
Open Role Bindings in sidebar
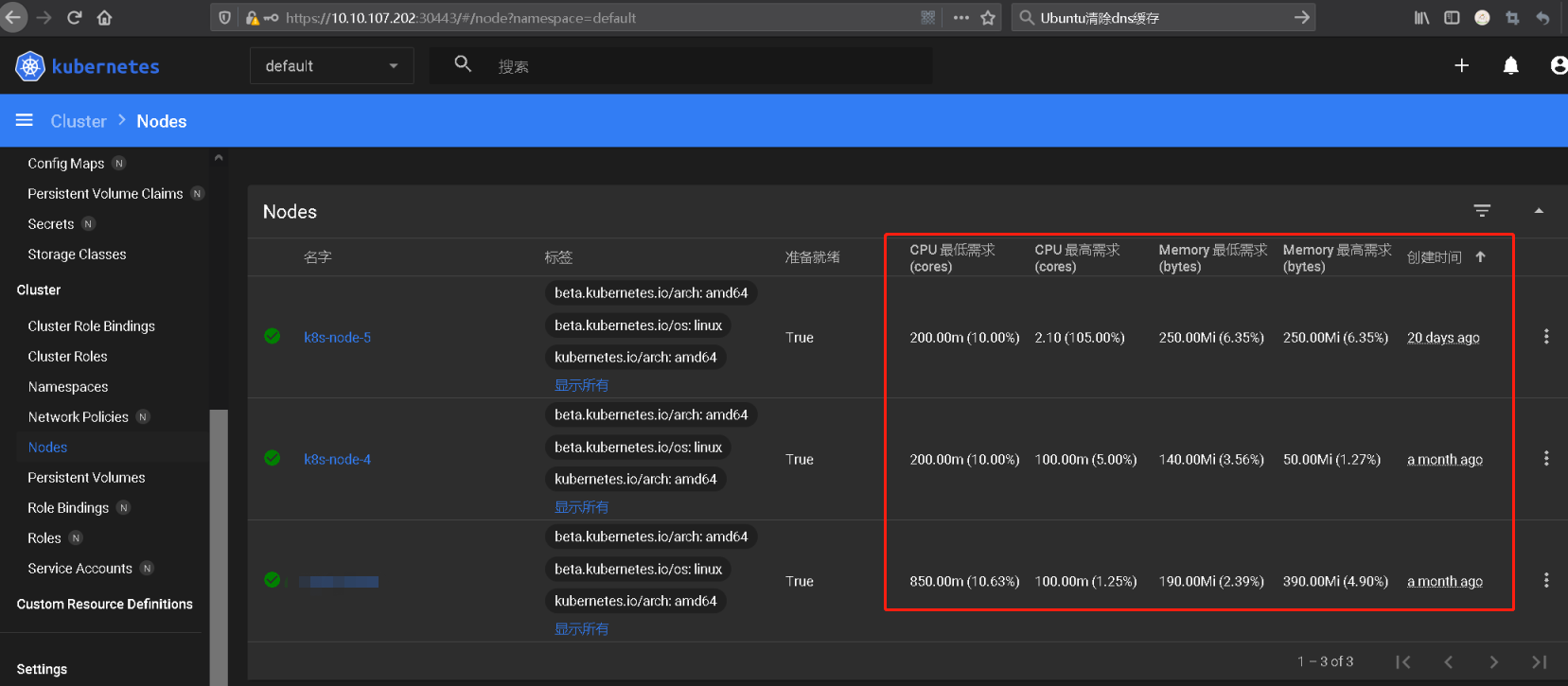(68, 507)
